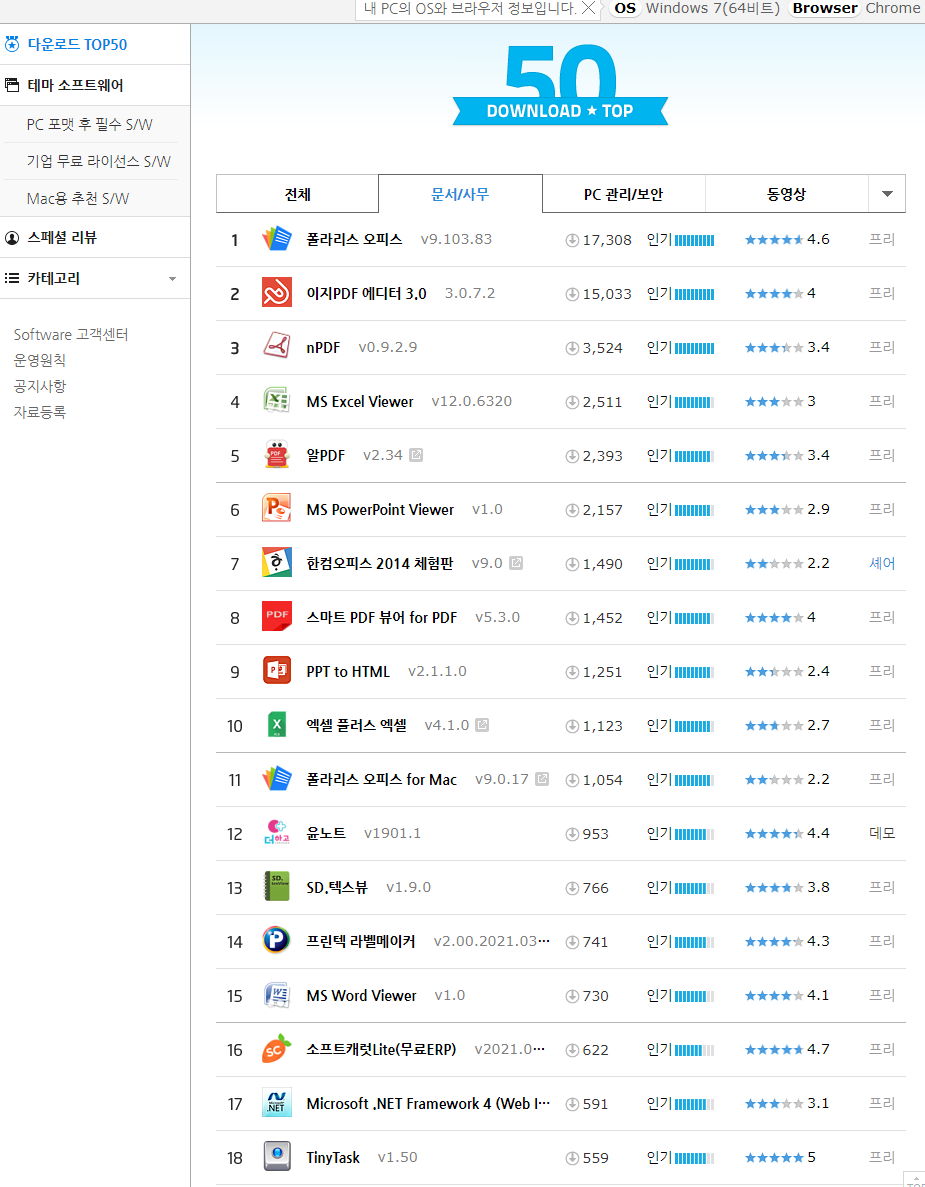Click external link icon beside Polaris for Mac v9.0.17
This screenshot has height=1187, width=925.
pos(542,779)
